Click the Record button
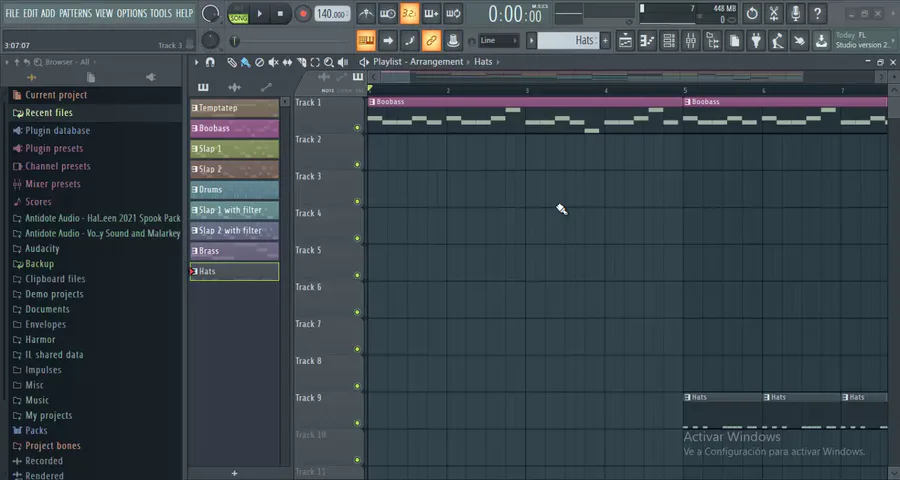Screen dimensions: 900x480 302,14
